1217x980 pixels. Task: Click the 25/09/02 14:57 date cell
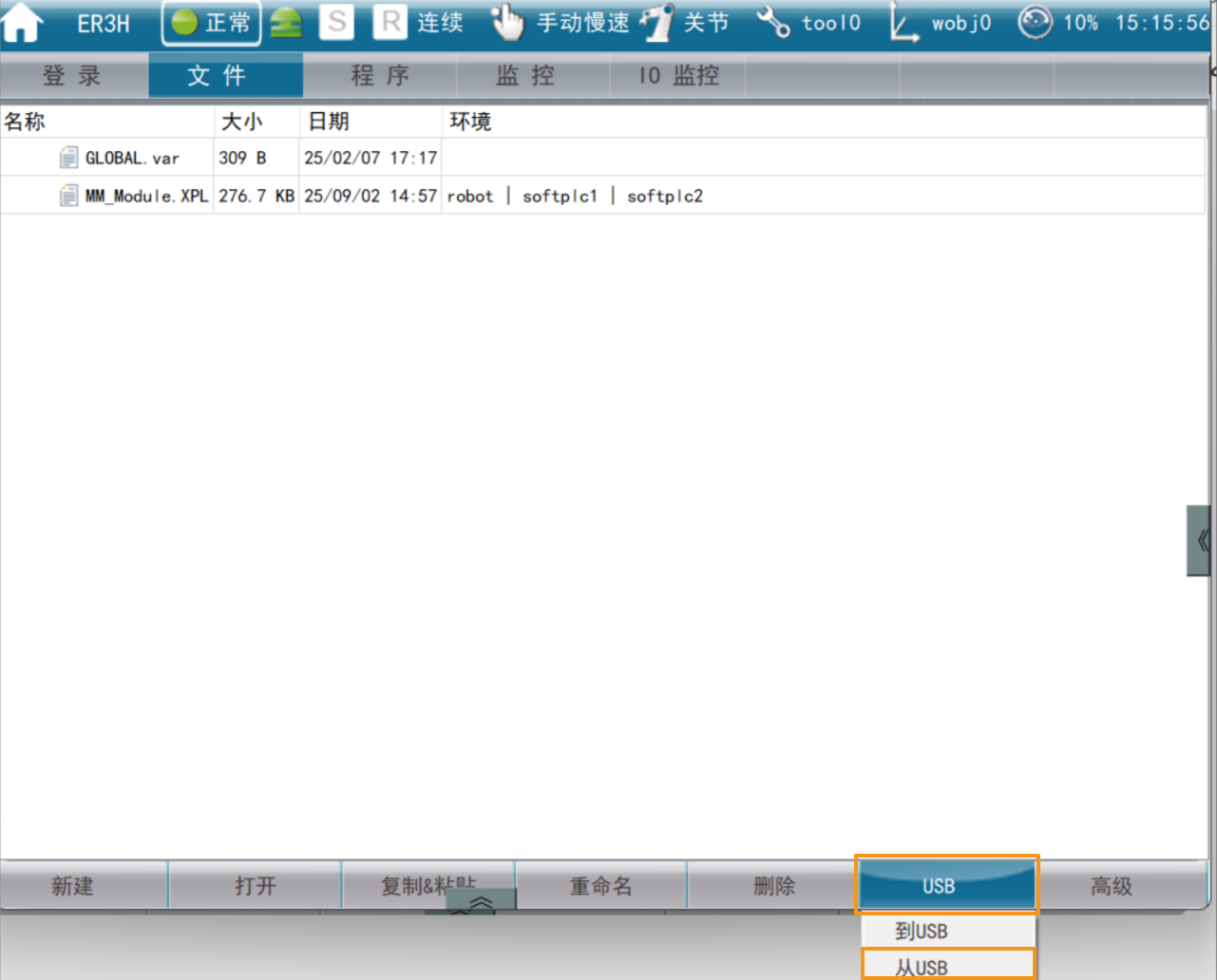click(371, 197)
